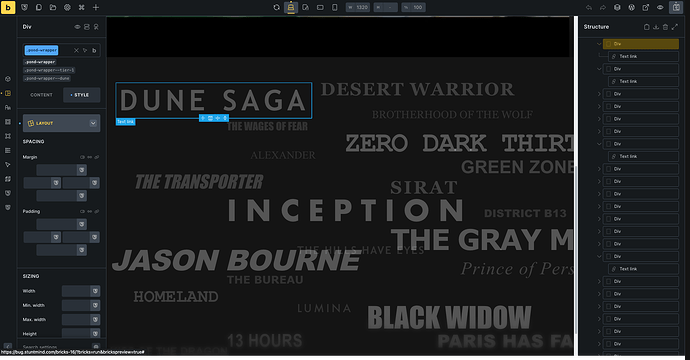Image resolution: width=690 pixels, height=360 pixels.
Task: Click the Bricks logo button
Action: (8, 7)
